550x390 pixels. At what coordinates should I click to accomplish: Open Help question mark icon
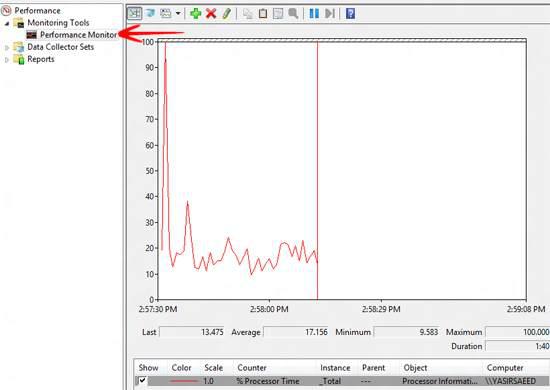(x=350, y=13)
